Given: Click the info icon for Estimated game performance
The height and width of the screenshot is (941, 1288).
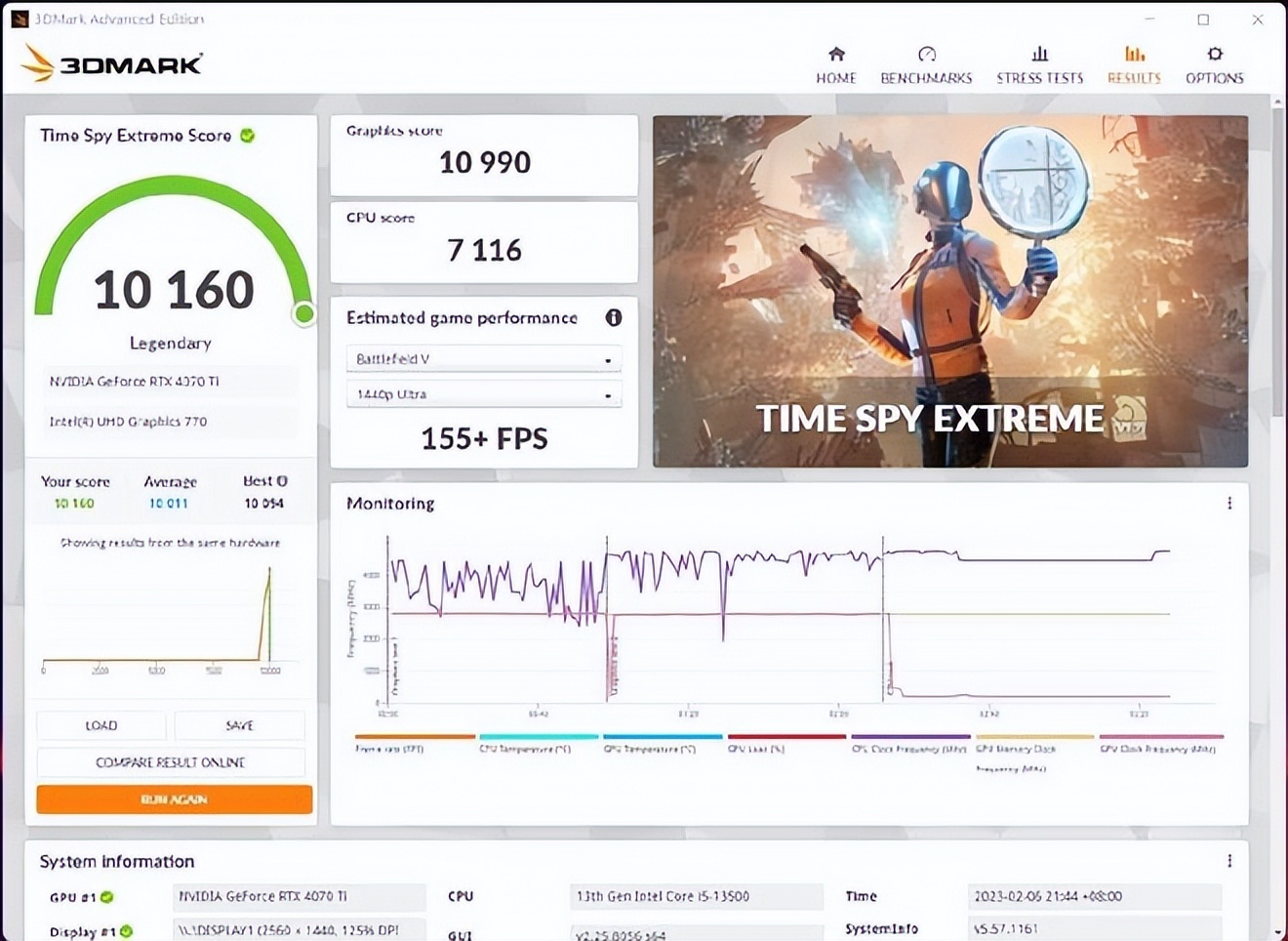Looking at the screenshot, I should [x=614, y=317].
